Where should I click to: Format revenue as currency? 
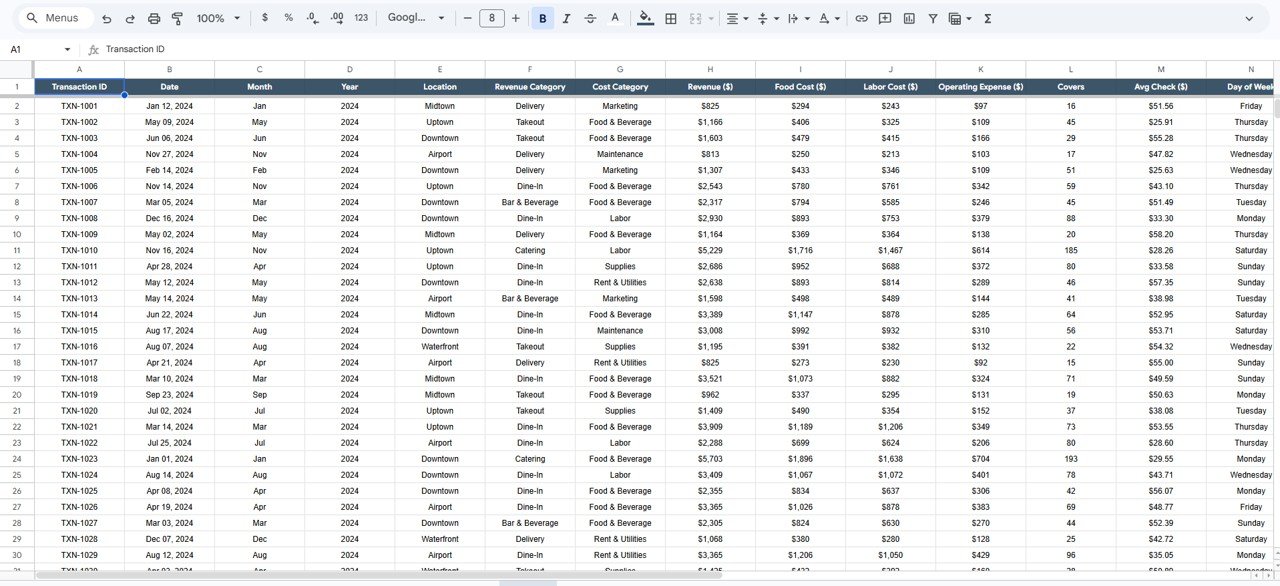264,18
